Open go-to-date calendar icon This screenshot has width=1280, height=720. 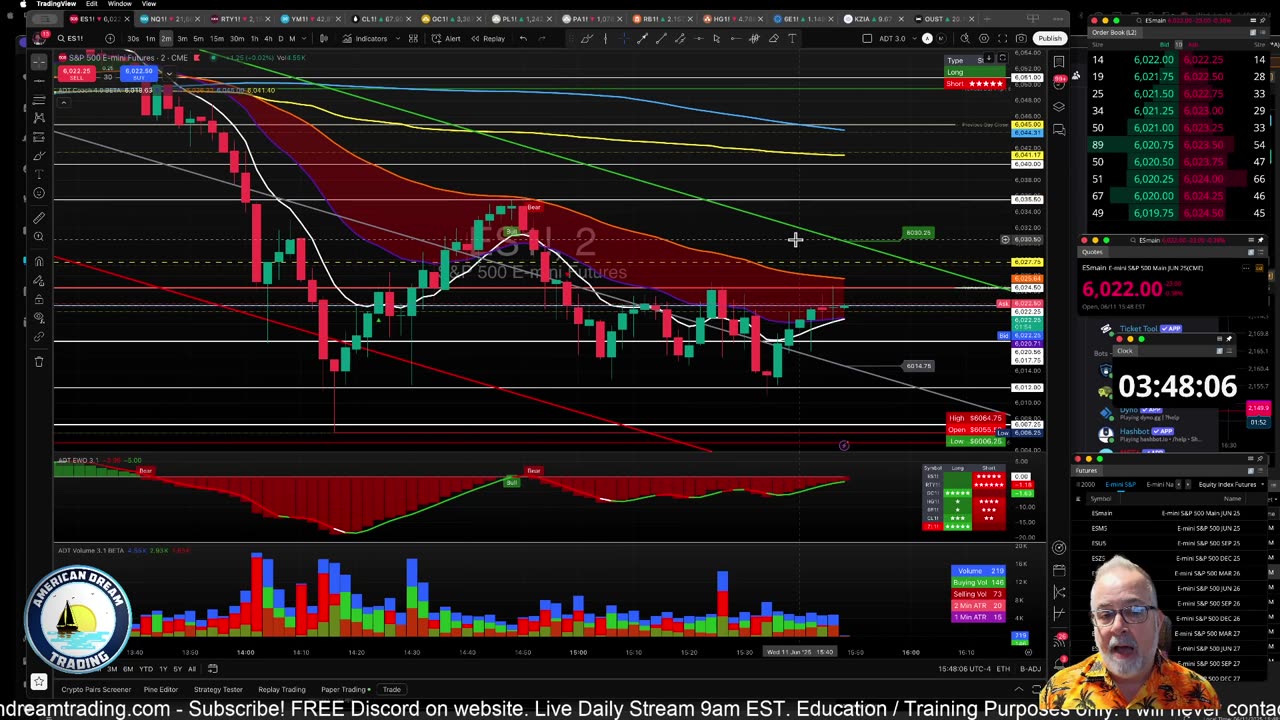212,669
